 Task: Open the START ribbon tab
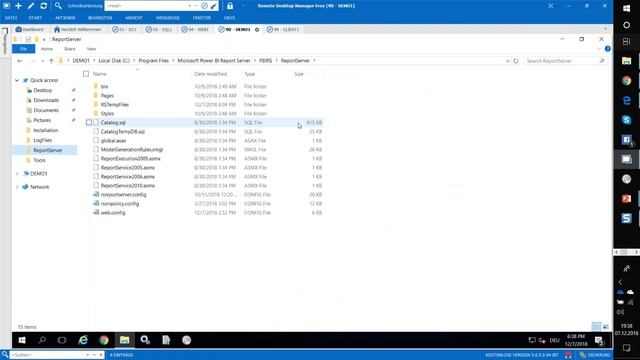tap(35, 18)
